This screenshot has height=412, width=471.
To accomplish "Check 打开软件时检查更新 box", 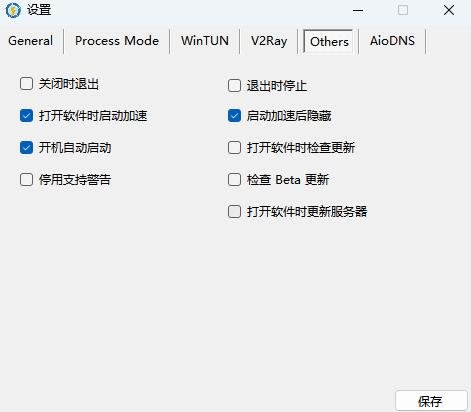I will [x=234, y=148].
